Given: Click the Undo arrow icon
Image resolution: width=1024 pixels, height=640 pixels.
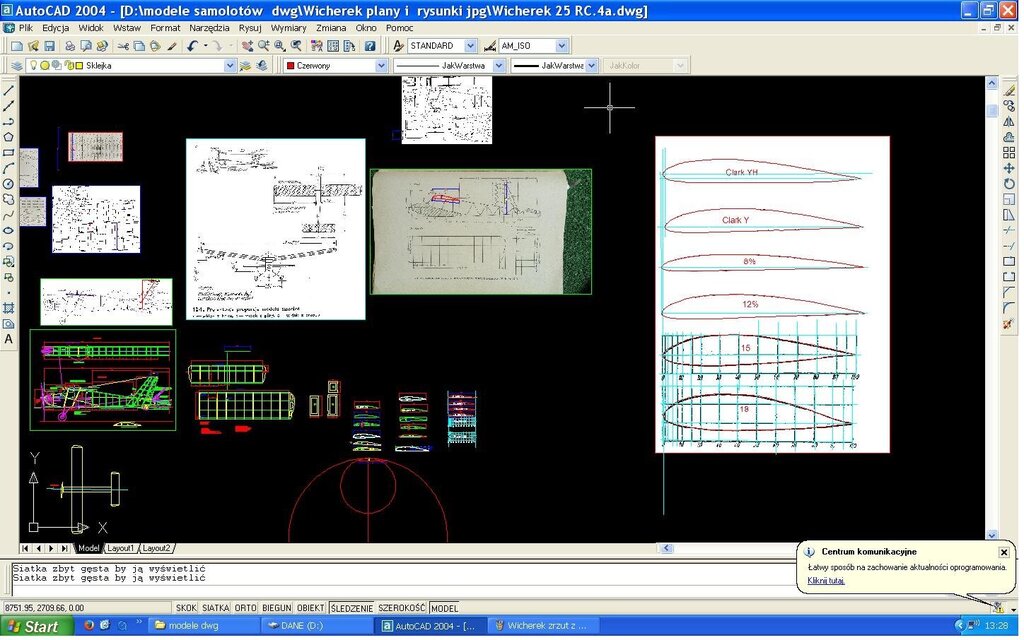Looking at the screenshot, I should click(192, 46).
